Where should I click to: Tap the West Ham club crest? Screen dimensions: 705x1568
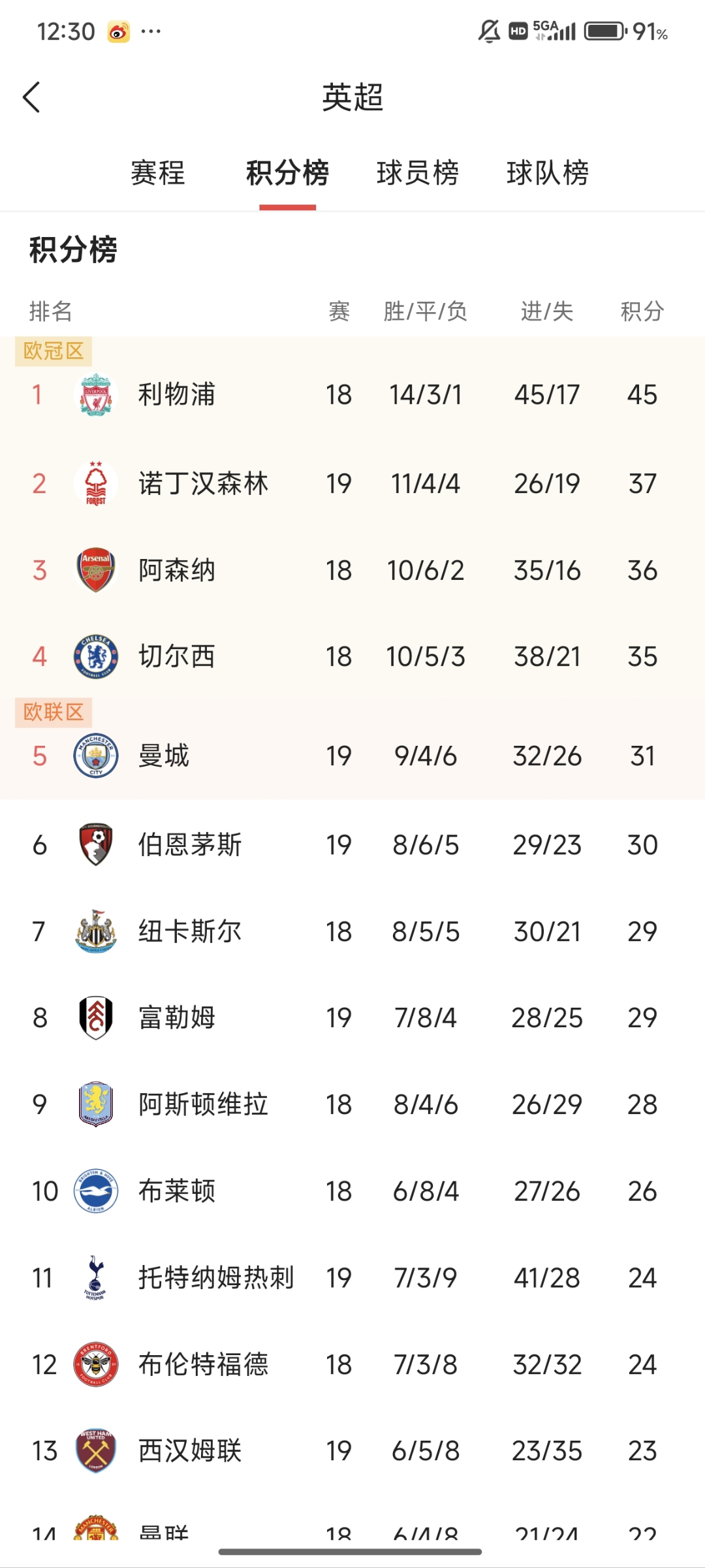pyautogui.click(x=97, y=1452)
